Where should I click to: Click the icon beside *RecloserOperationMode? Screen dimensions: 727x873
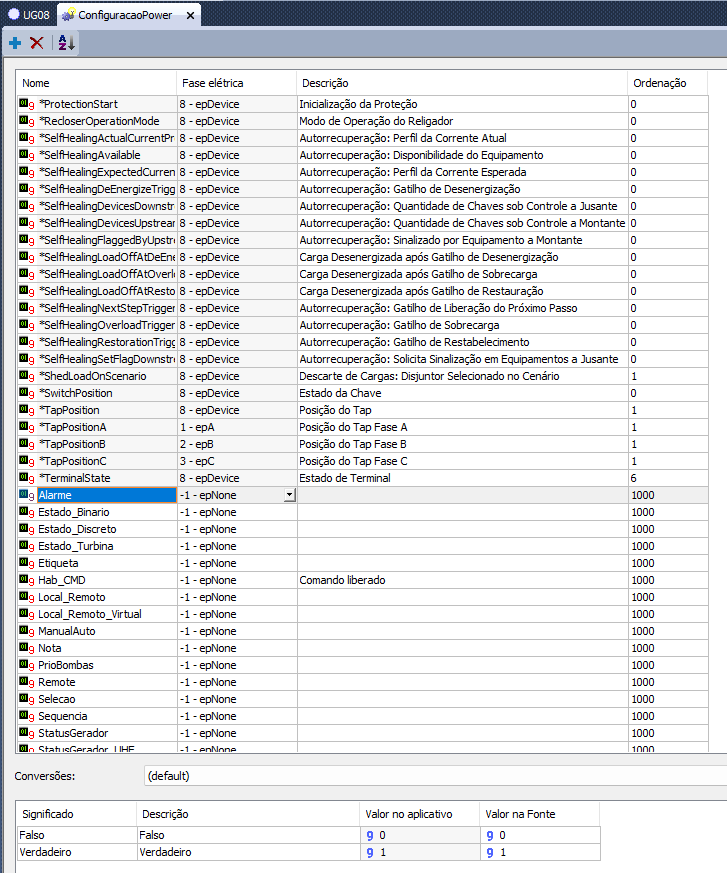(27, 121)
